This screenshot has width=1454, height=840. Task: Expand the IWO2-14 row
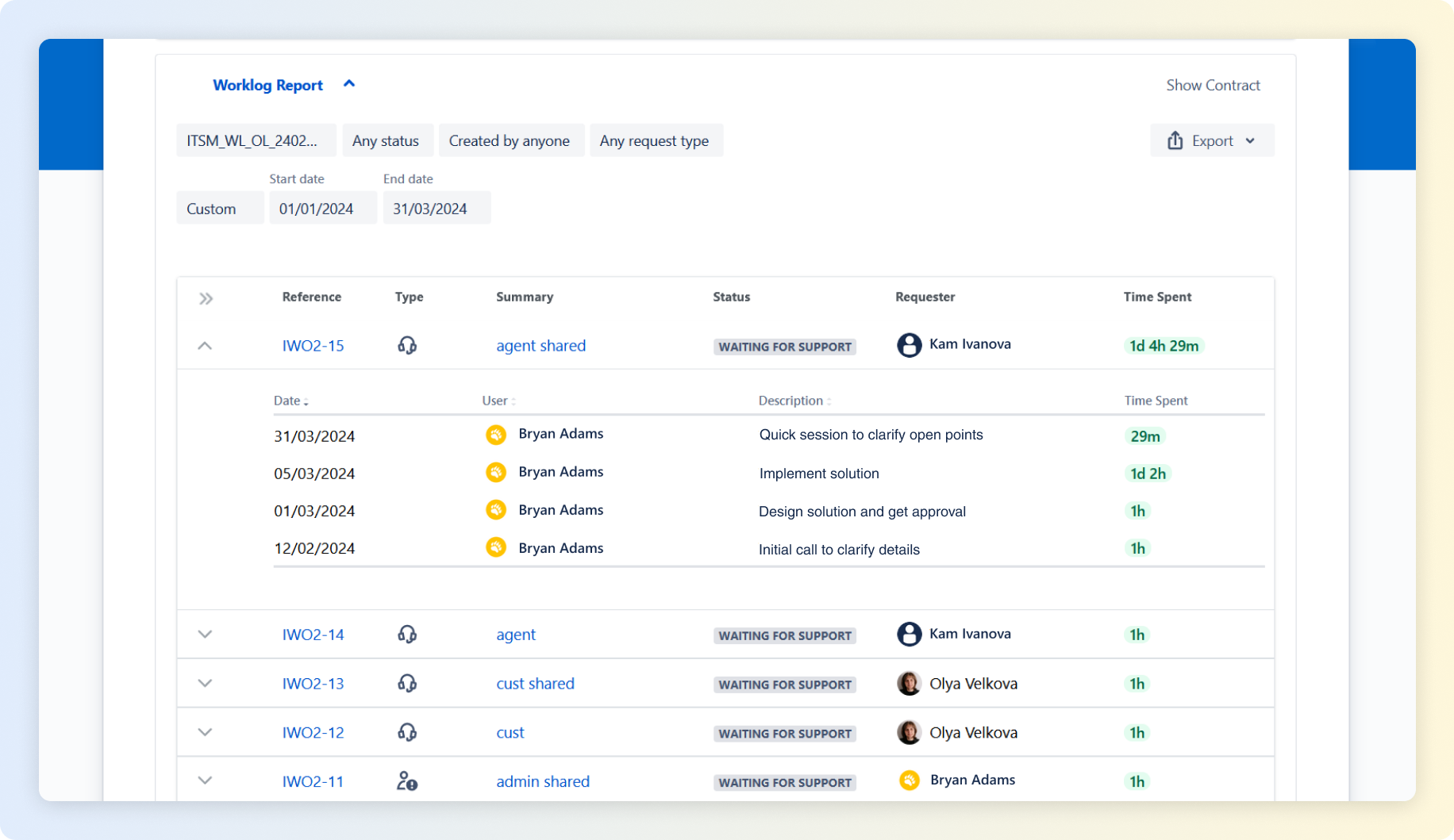pos(205,635)
